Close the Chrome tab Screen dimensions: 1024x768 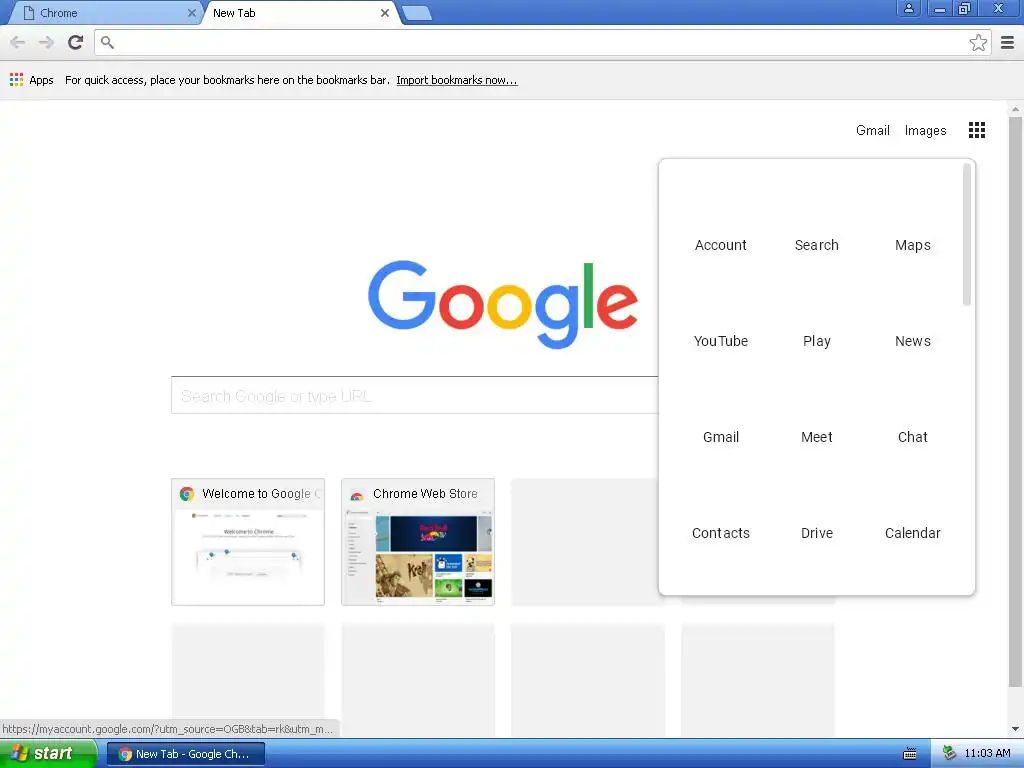pos(191,13)
